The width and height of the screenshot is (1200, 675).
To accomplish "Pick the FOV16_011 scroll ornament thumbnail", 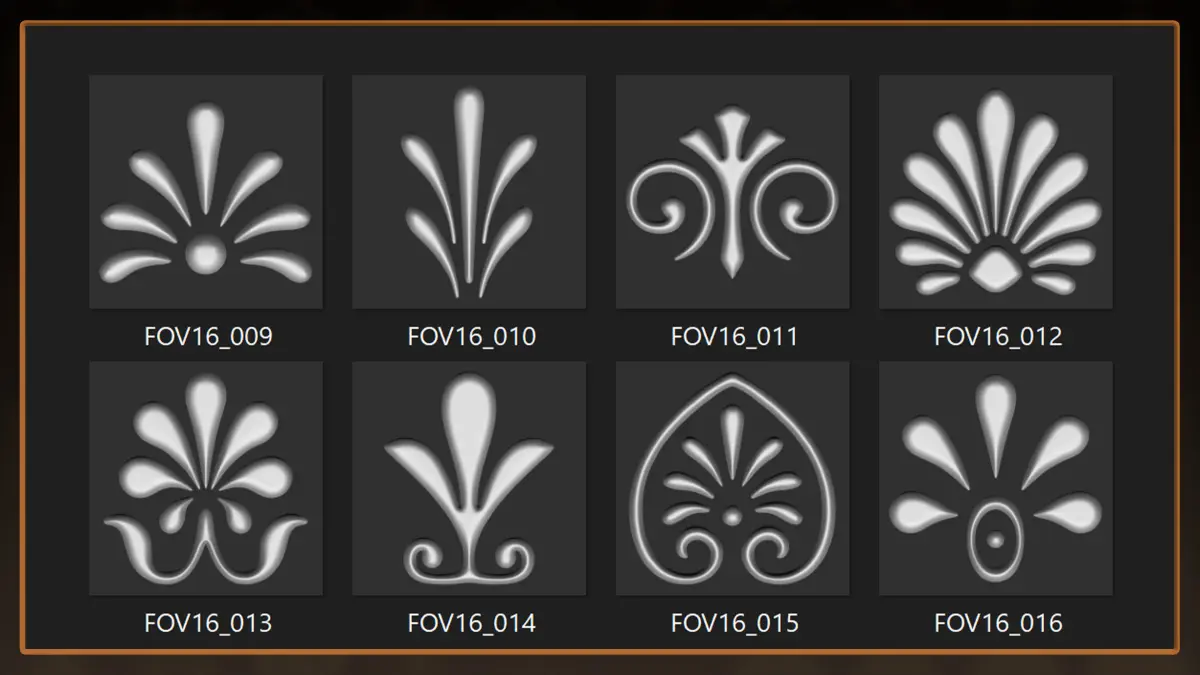I will [x=733, y=192].
